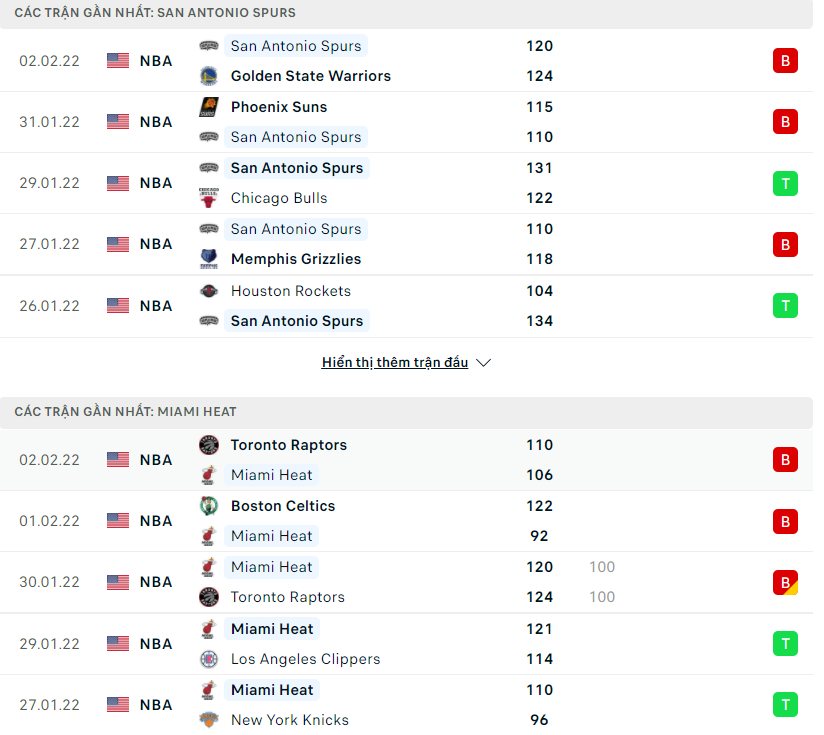824x735 pixels.
Task: Select the Boston Celtics vs Miami Heat match row
Action: [406, 521]
